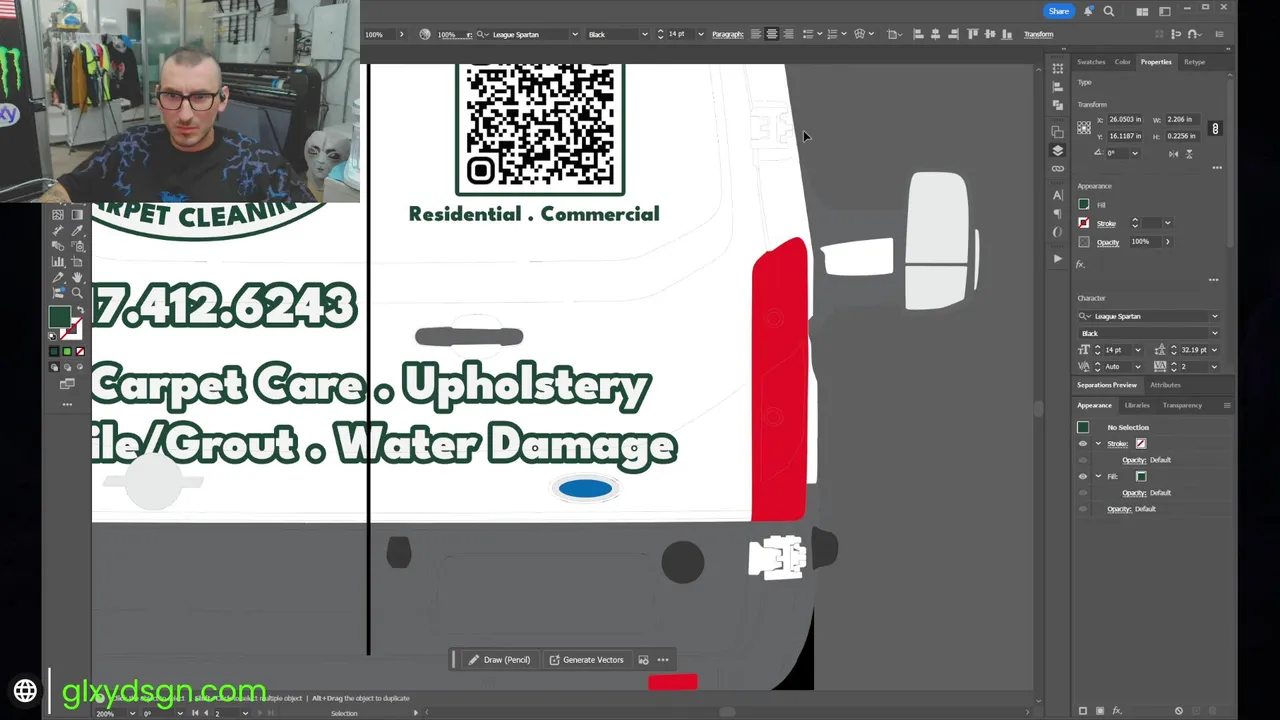
Task: Click the Fill color swatch in Appearance panel
Action: tap(1141, 477)
